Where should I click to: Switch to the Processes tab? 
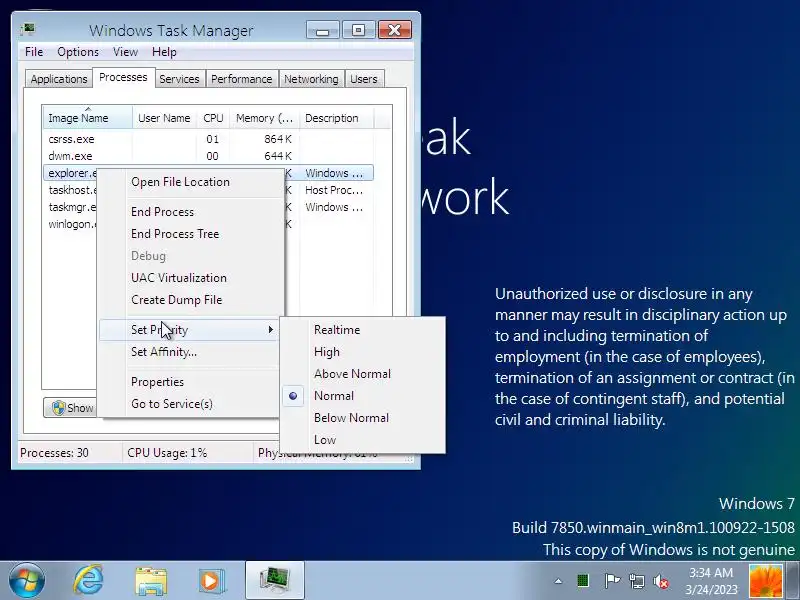pos(123,77)
